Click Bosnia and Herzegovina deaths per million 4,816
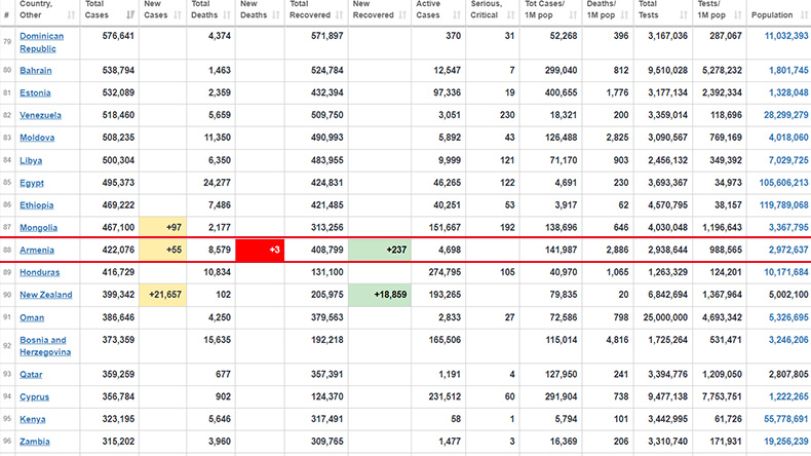 (618, 340)
